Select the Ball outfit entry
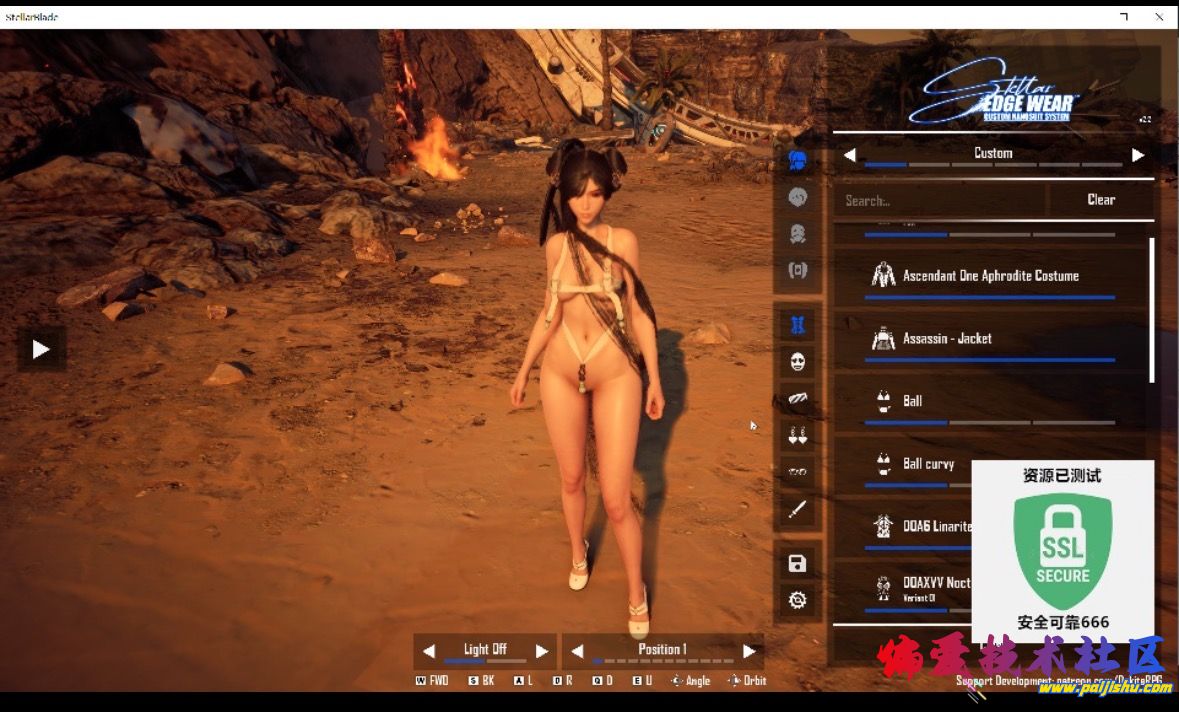This screenshot has height=712, width=1179. pos(991,402)
